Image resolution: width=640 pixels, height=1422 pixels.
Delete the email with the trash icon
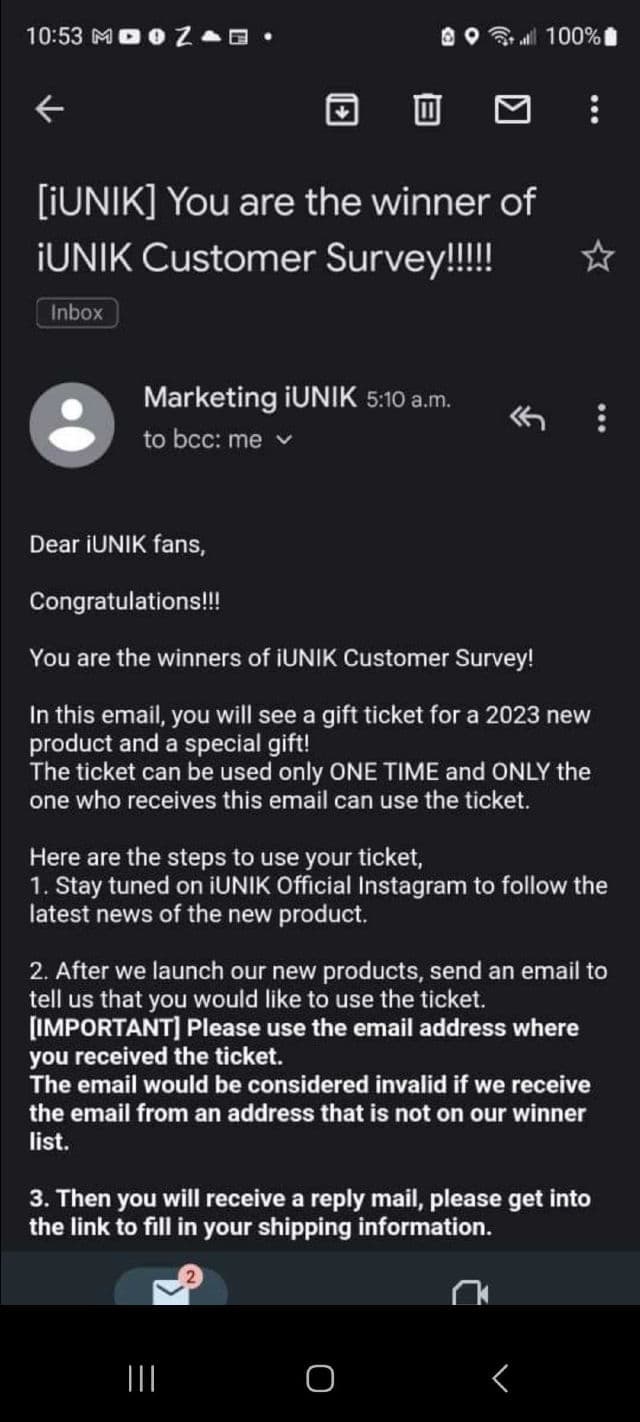point(427,108)
